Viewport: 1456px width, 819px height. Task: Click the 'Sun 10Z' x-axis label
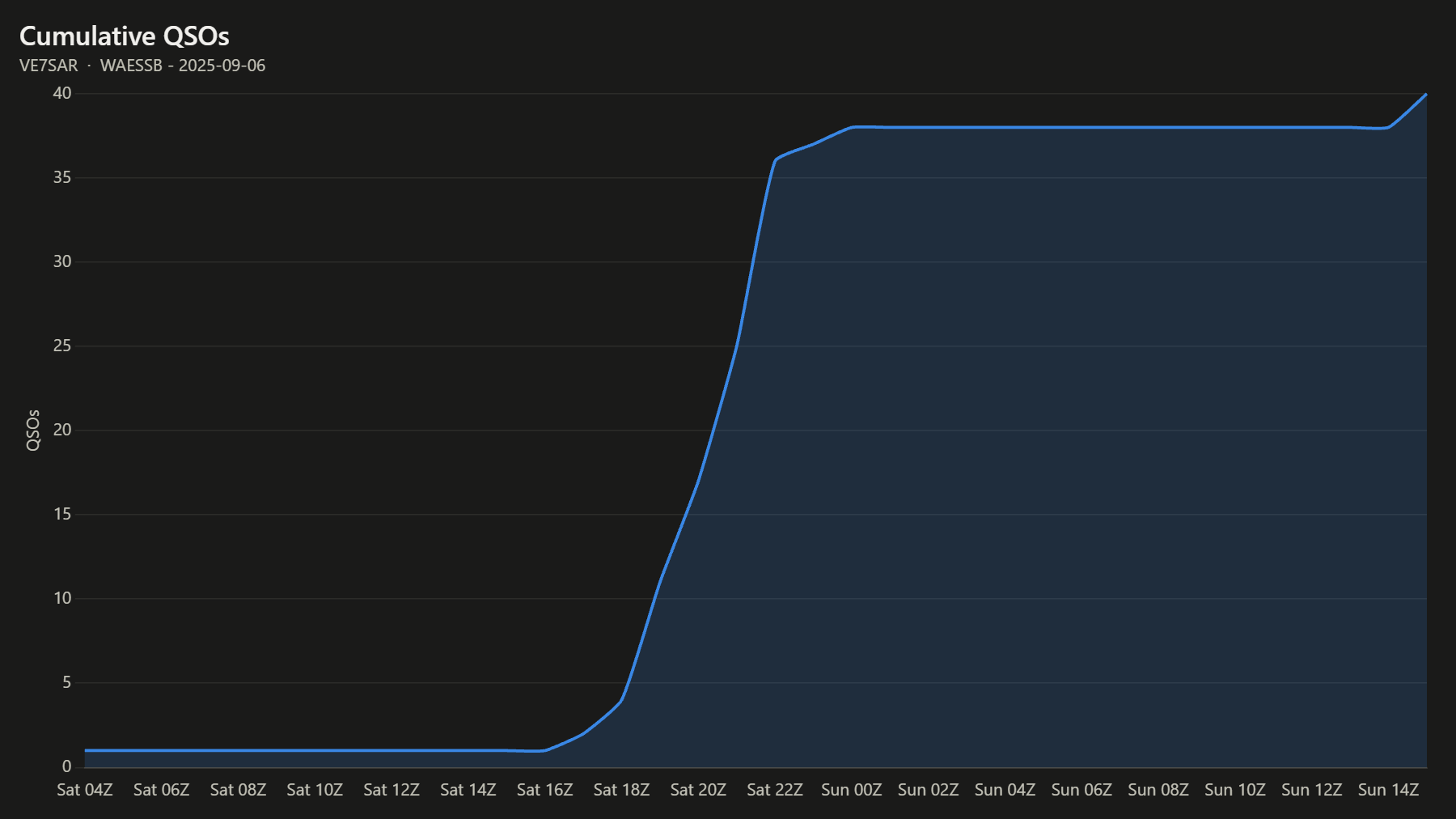[x=1234, y=790]
